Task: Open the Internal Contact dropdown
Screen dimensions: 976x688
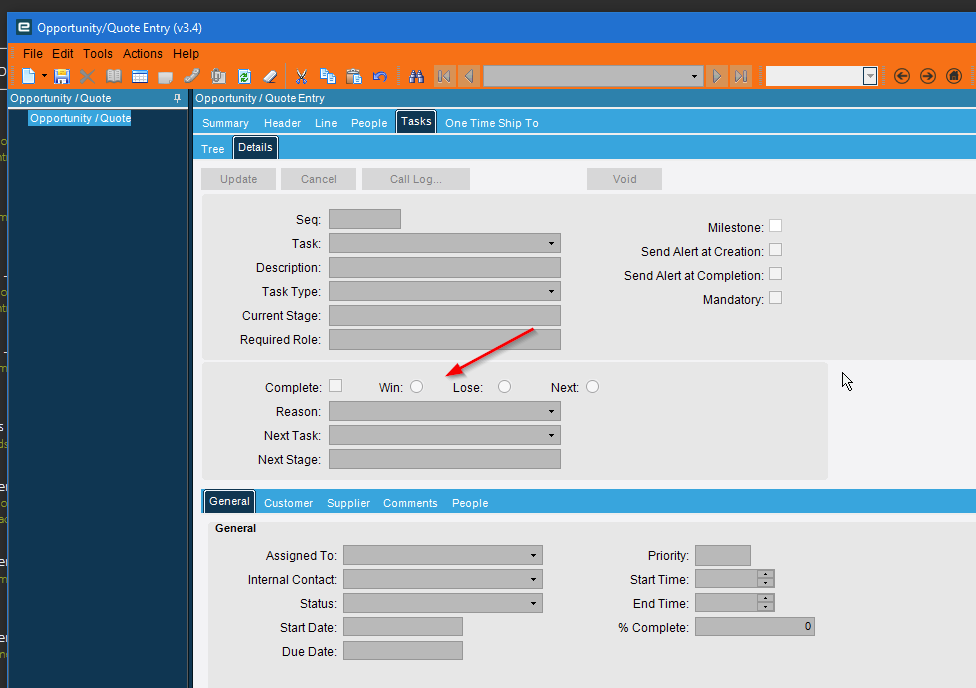Action: pos(533,580)
